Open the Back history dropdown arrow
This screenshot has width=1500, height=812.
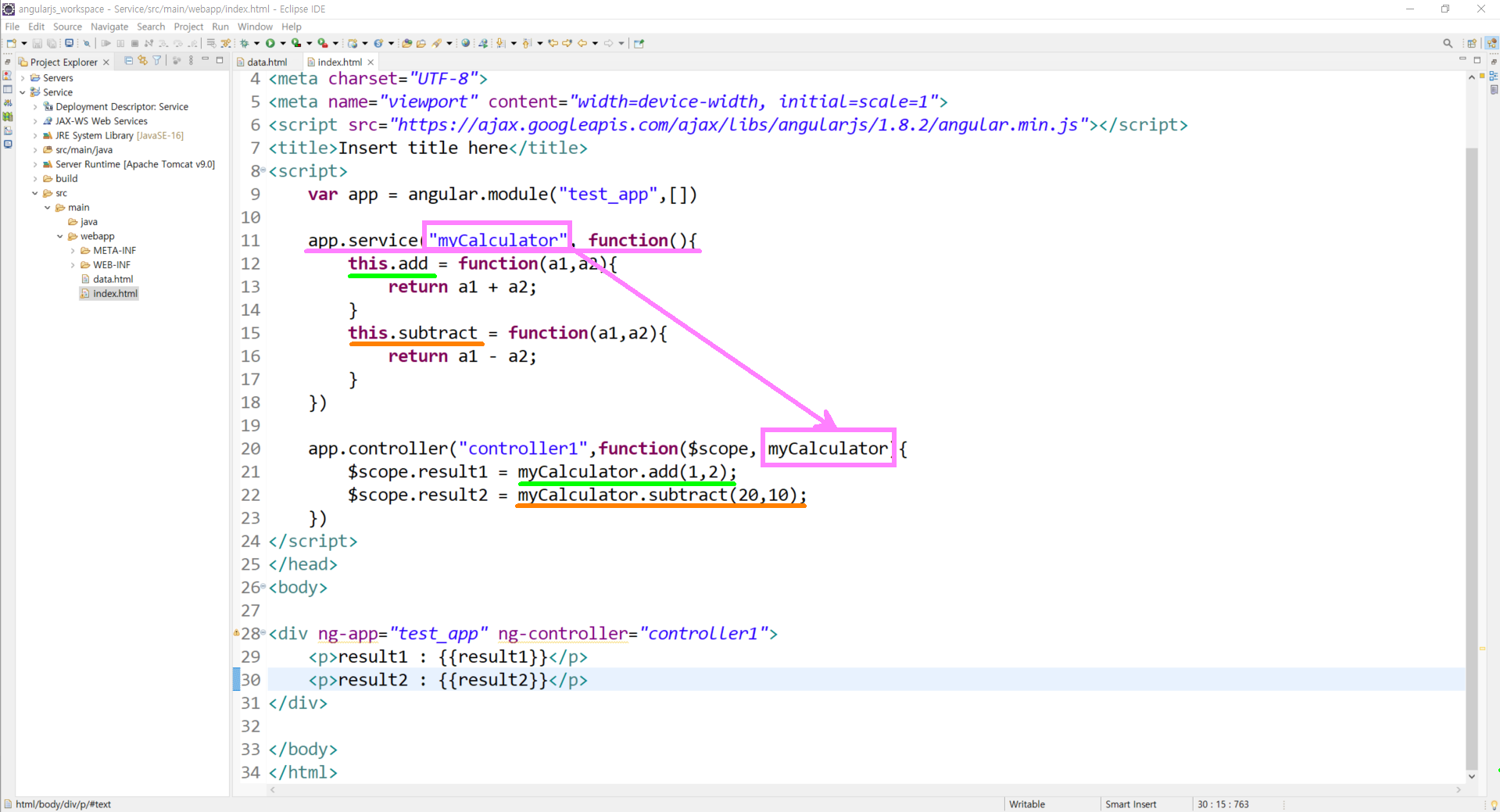point(595,43)
